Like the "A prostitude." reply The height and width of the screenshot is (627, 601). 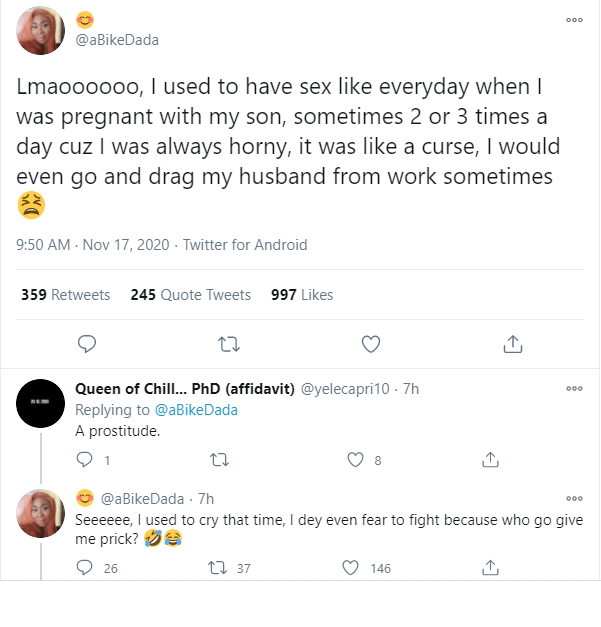[x=355, y=460]
